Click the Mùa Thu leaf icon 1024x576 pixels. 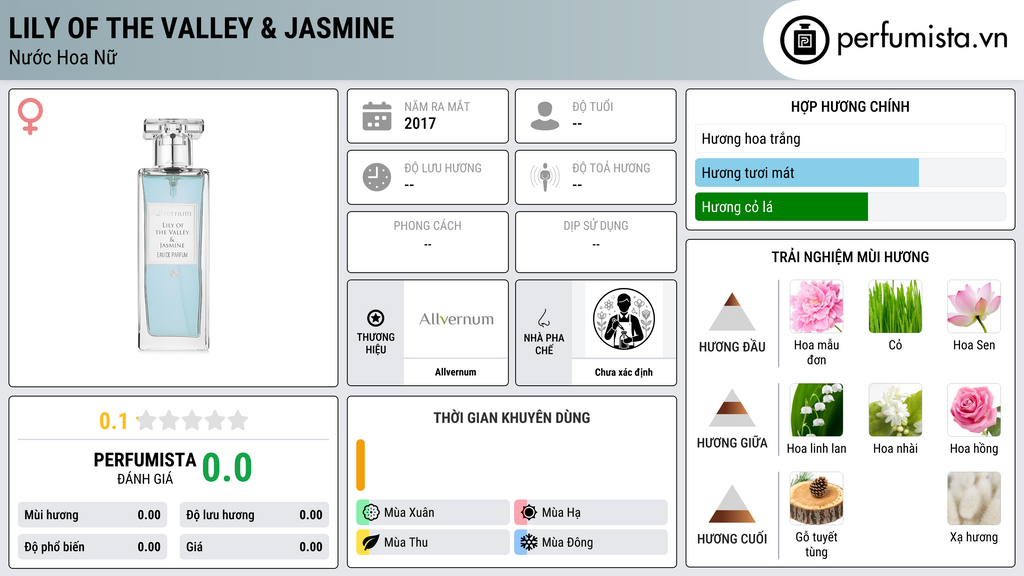[x=371, y=542]
